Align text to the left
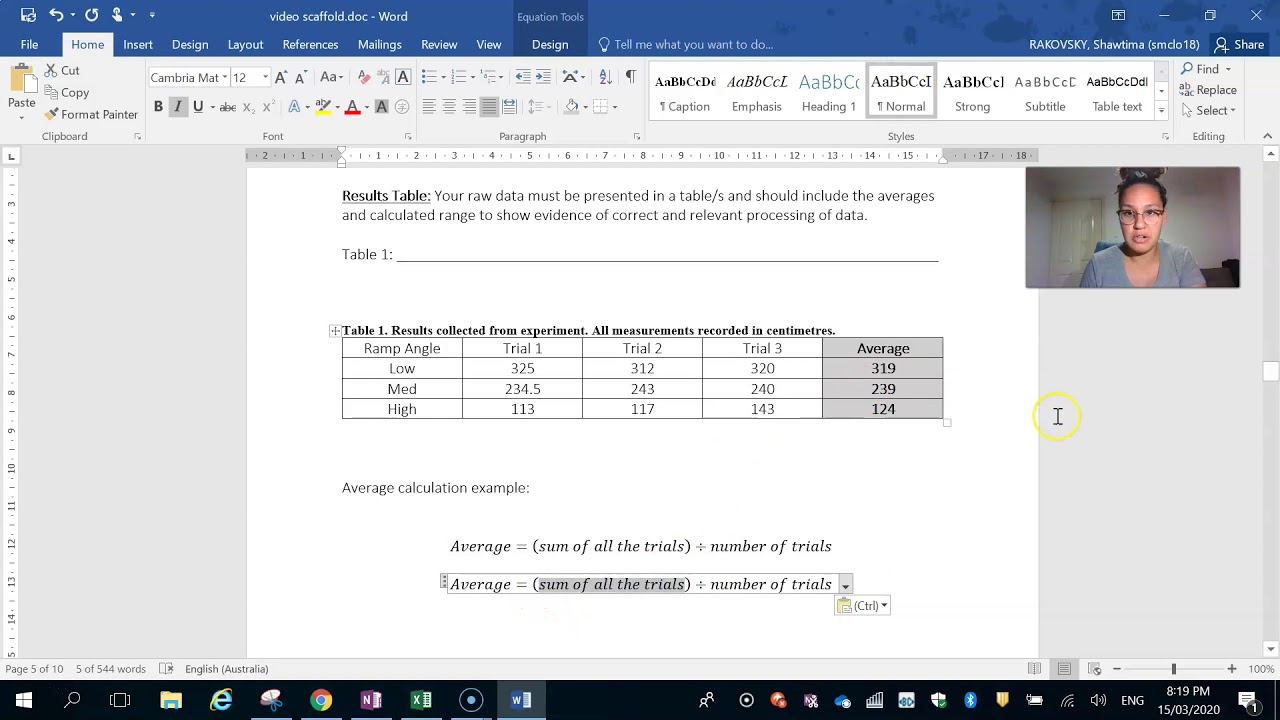 coord(429,107)
